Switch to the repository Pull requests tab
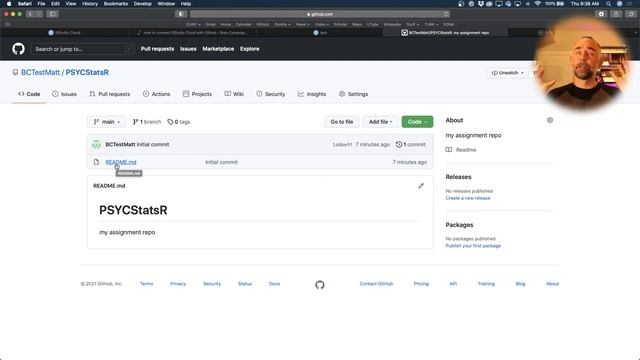This screenshot has height=360, width=640. 110,94
